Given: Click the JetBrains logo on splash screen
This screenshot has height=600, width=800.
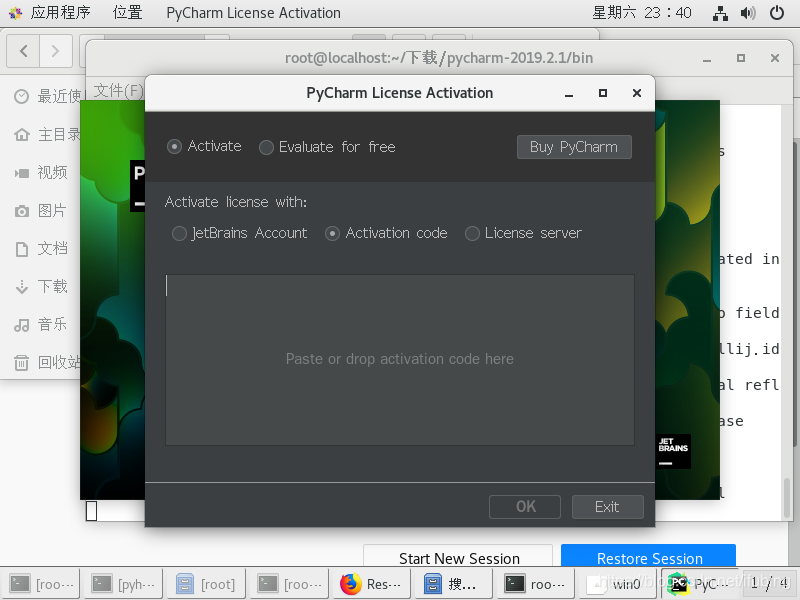Looking at the screenshot, I should [673, 452].
